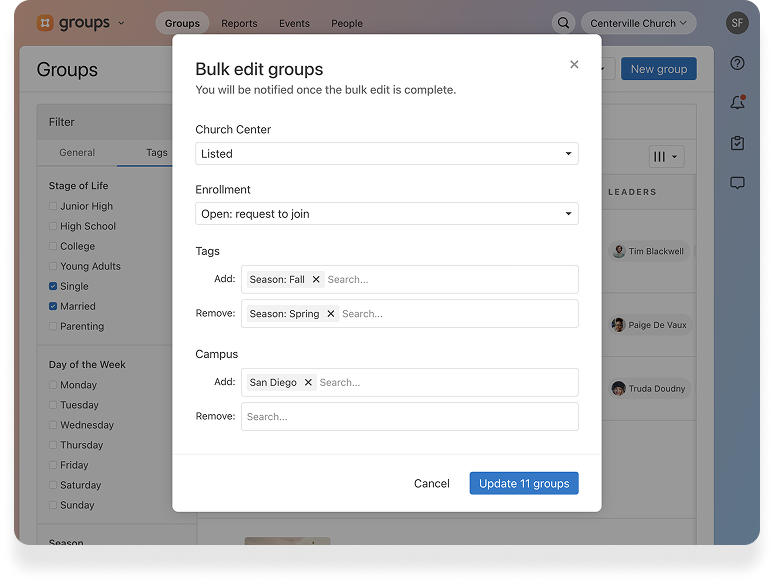Check the Saturday filter
The height and width of the screenshot is (583, 774).
tap(53, 485)
